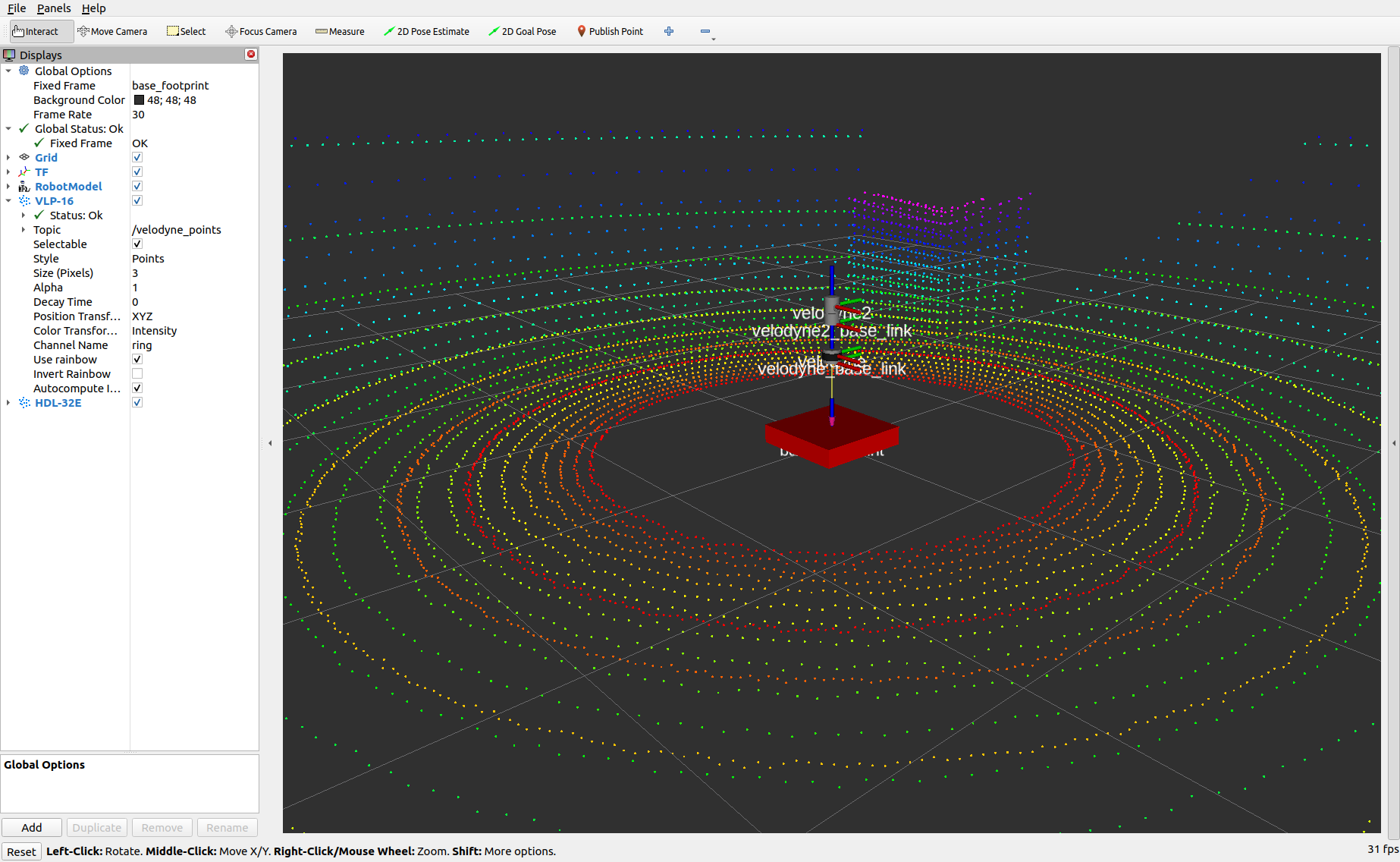Expand the HDL-32E display settings
The image size is (1400, 862).
click(8, 402)
